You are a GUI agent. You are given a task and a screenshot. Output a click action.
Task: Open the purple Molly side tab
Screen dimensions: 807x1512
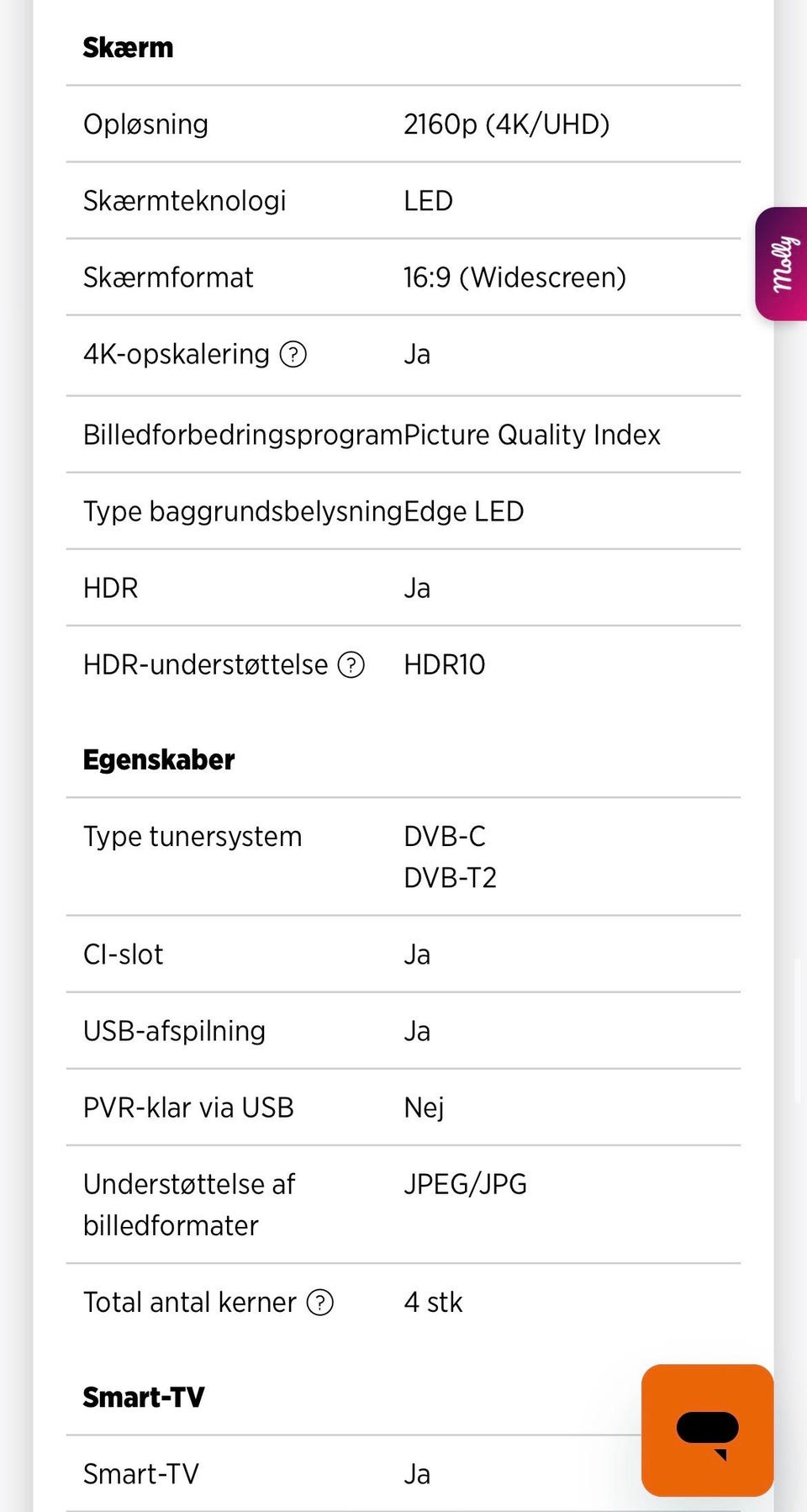coord(782,264)
